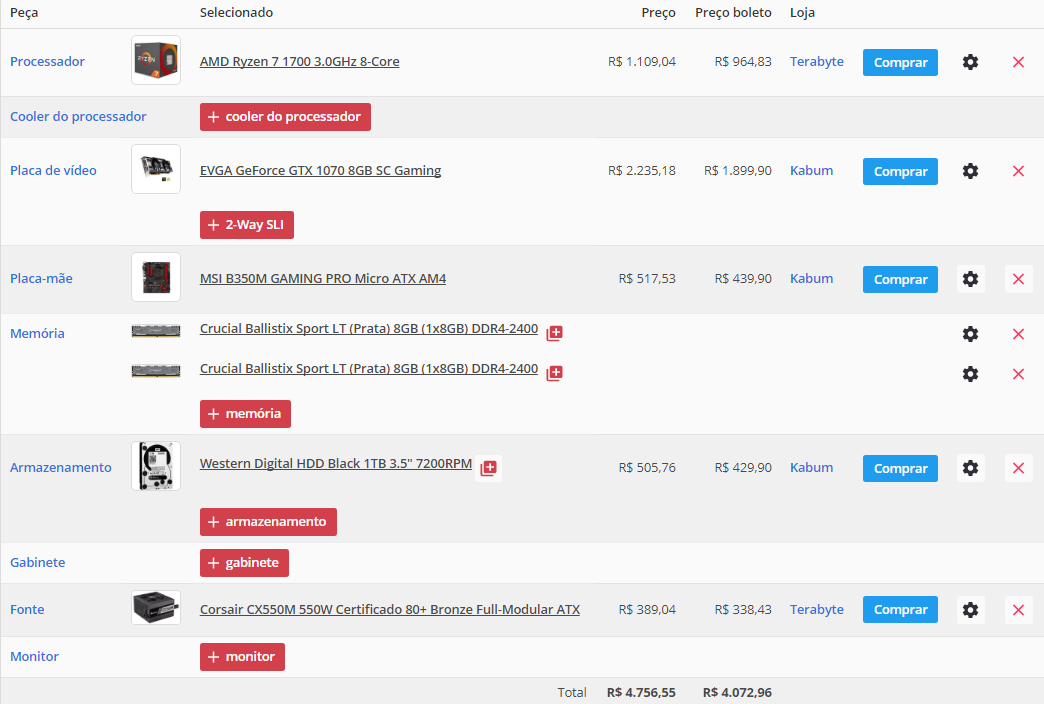Open MSI B350M GAMING PRO Micro ATX link
Viewport: 1044px width, 704px height.
pos(323,278)
